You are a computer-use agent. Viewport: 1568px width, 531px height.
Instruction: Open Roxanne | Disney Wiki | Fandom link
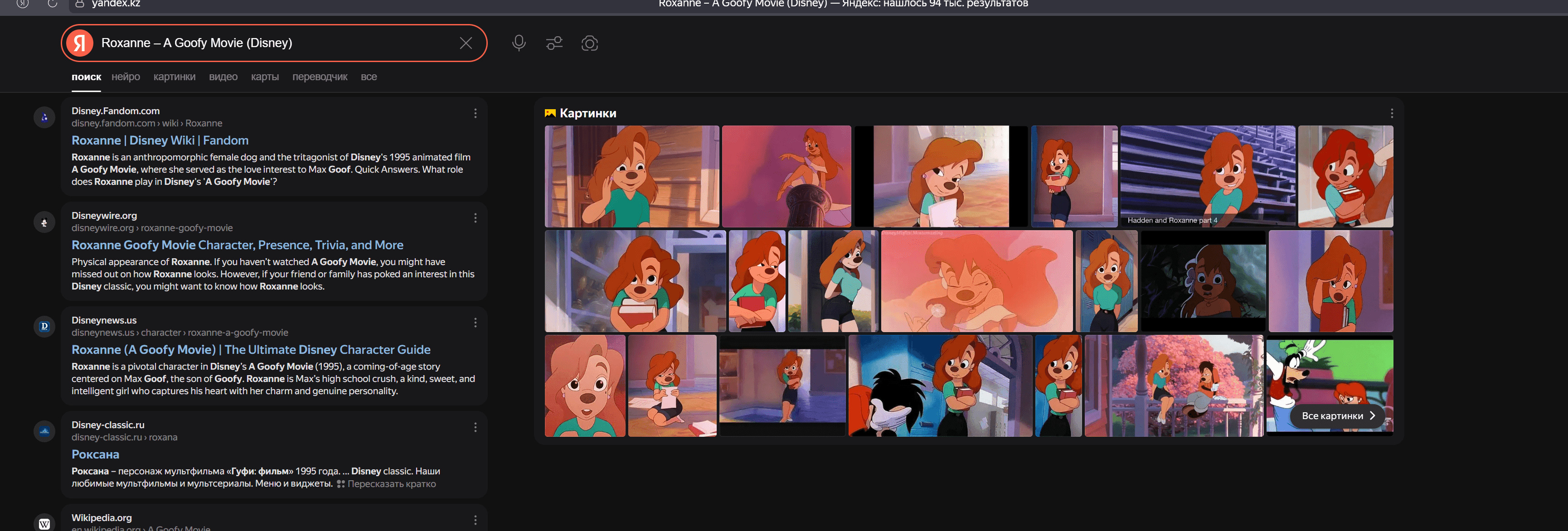pos(160,140)
